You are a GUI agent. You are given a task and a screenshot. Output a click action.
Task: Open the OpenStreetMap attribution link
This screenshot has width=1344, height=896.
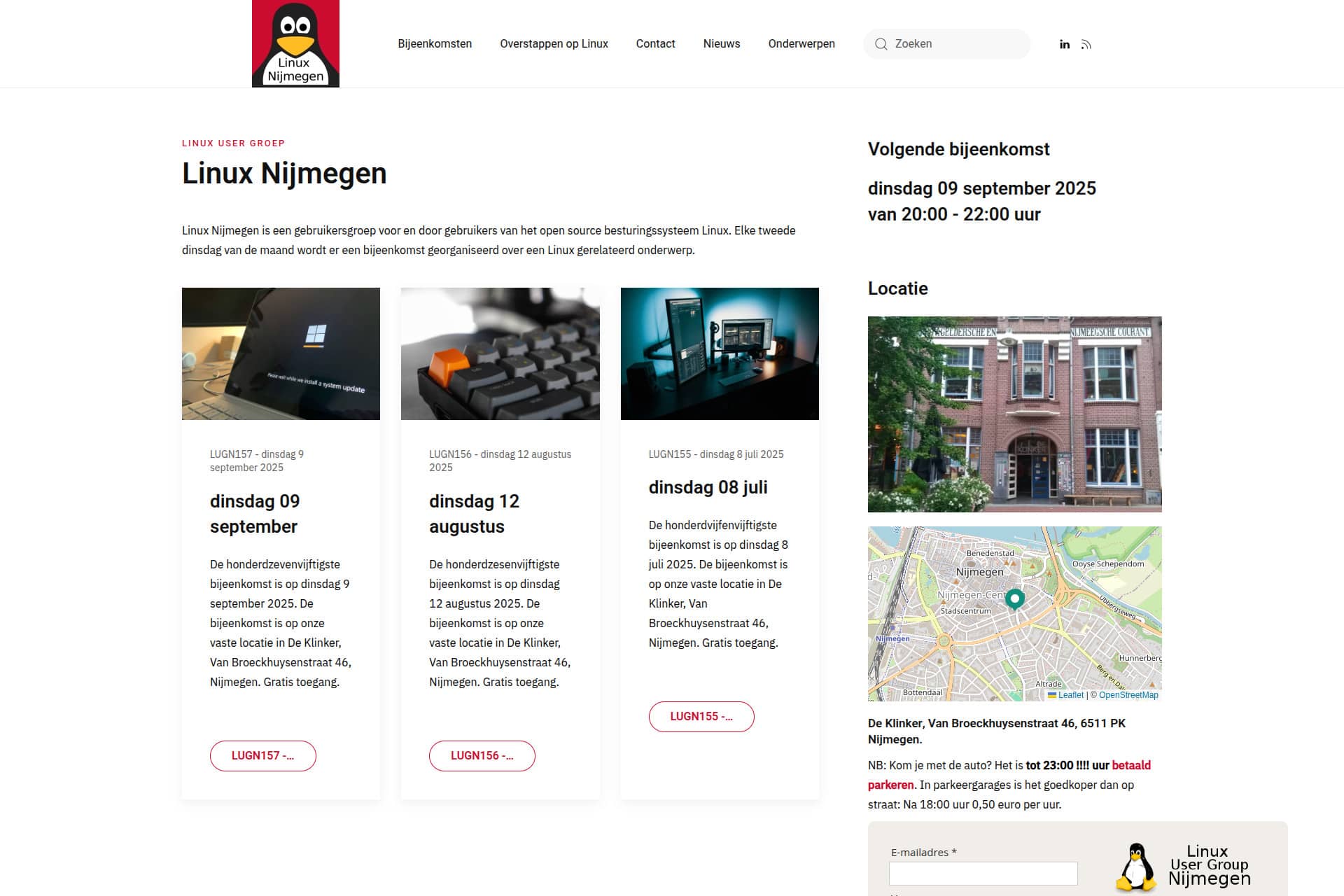point(1128,695)
